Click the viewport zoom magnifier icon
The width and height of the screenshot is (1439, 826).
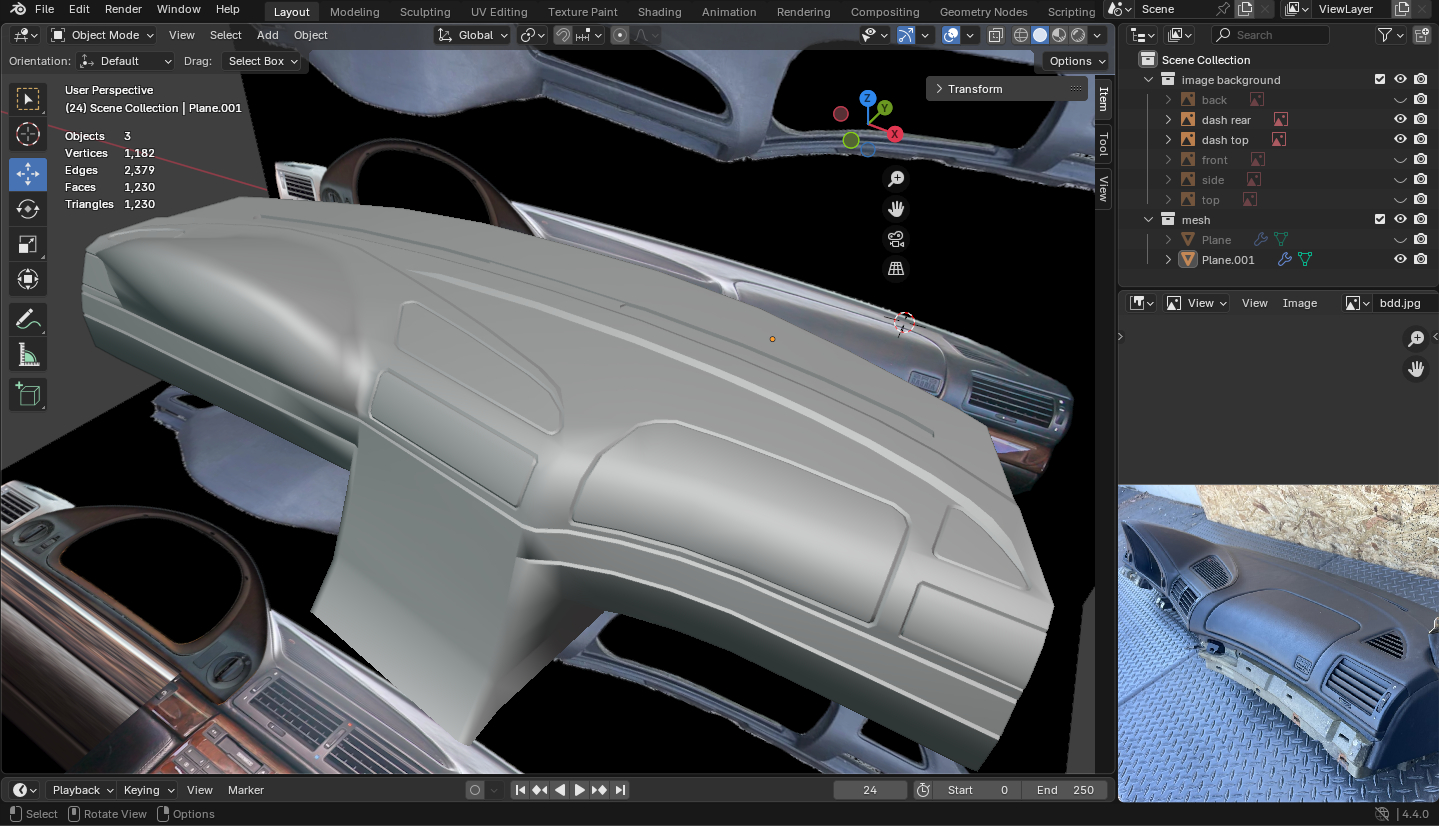coord(896,179)
